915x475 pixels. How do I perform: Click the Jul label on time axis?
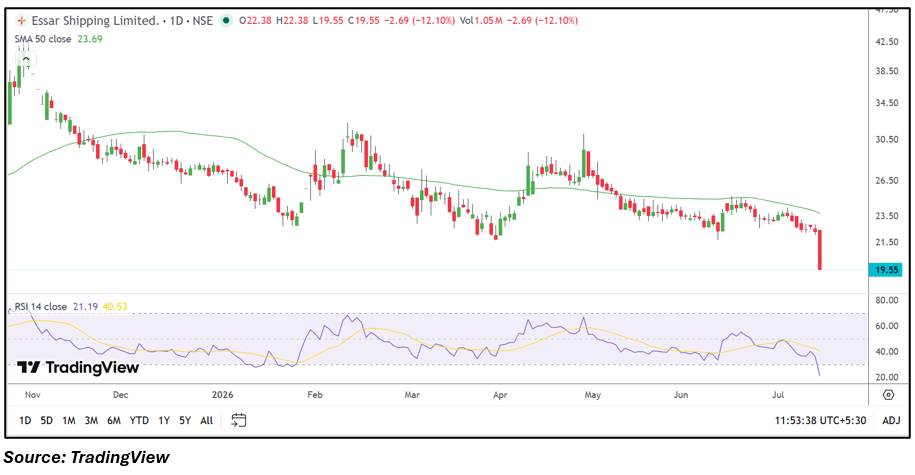tap(778, 395)
